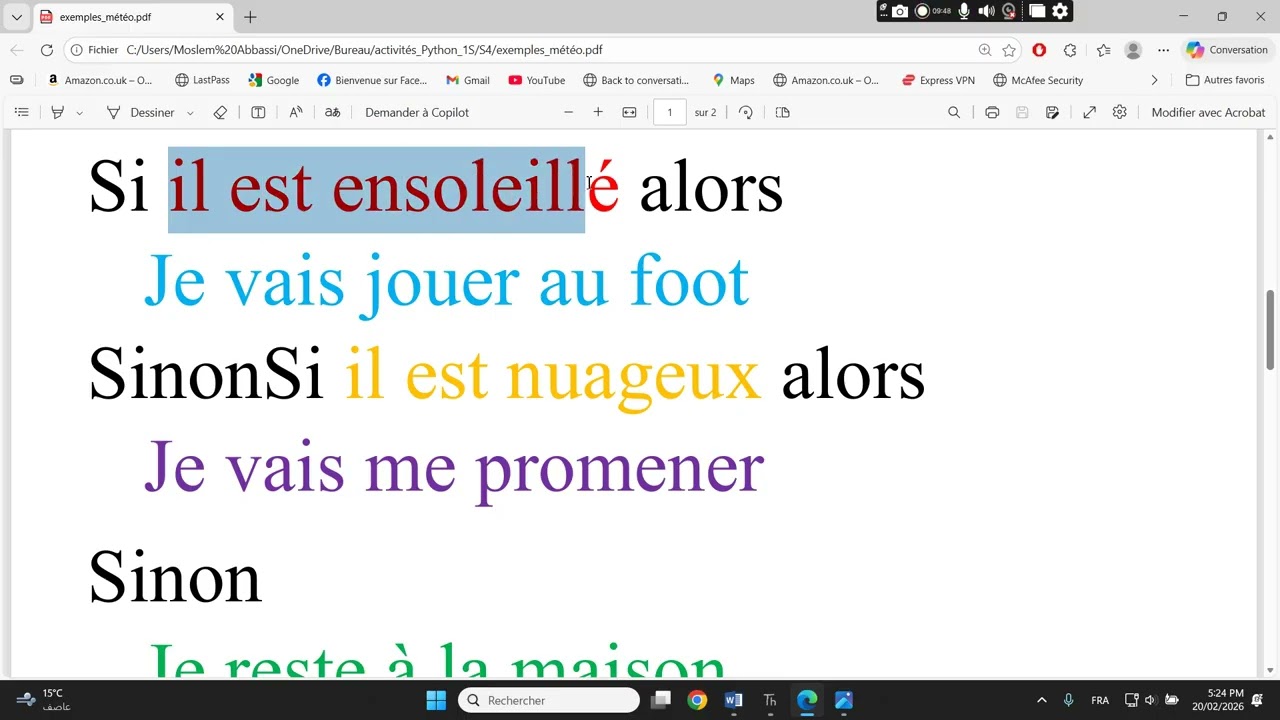Open the weather widget 15°C

(44, 700)
